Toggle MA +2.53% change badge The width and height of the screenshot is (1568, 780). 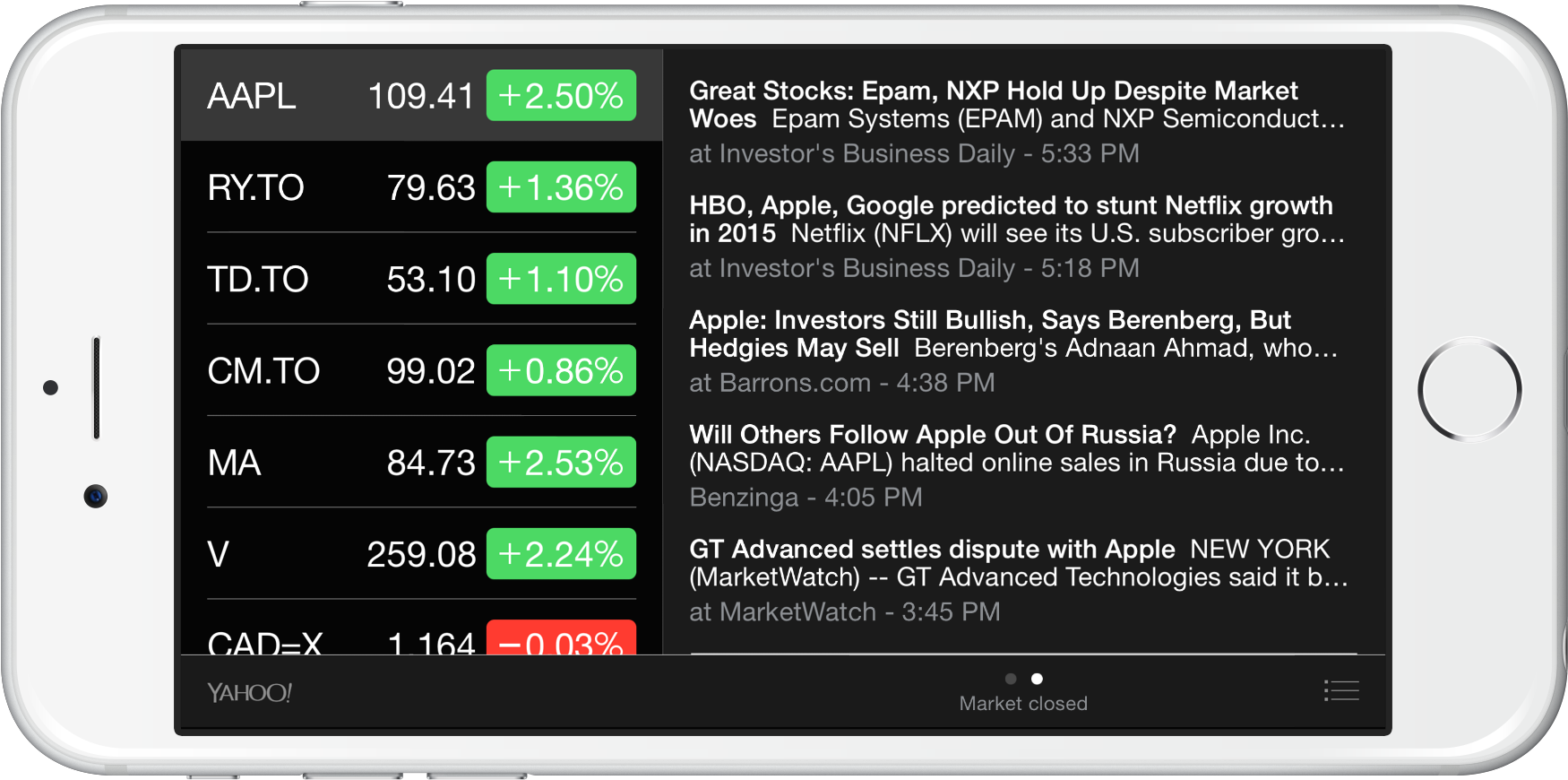561,463
